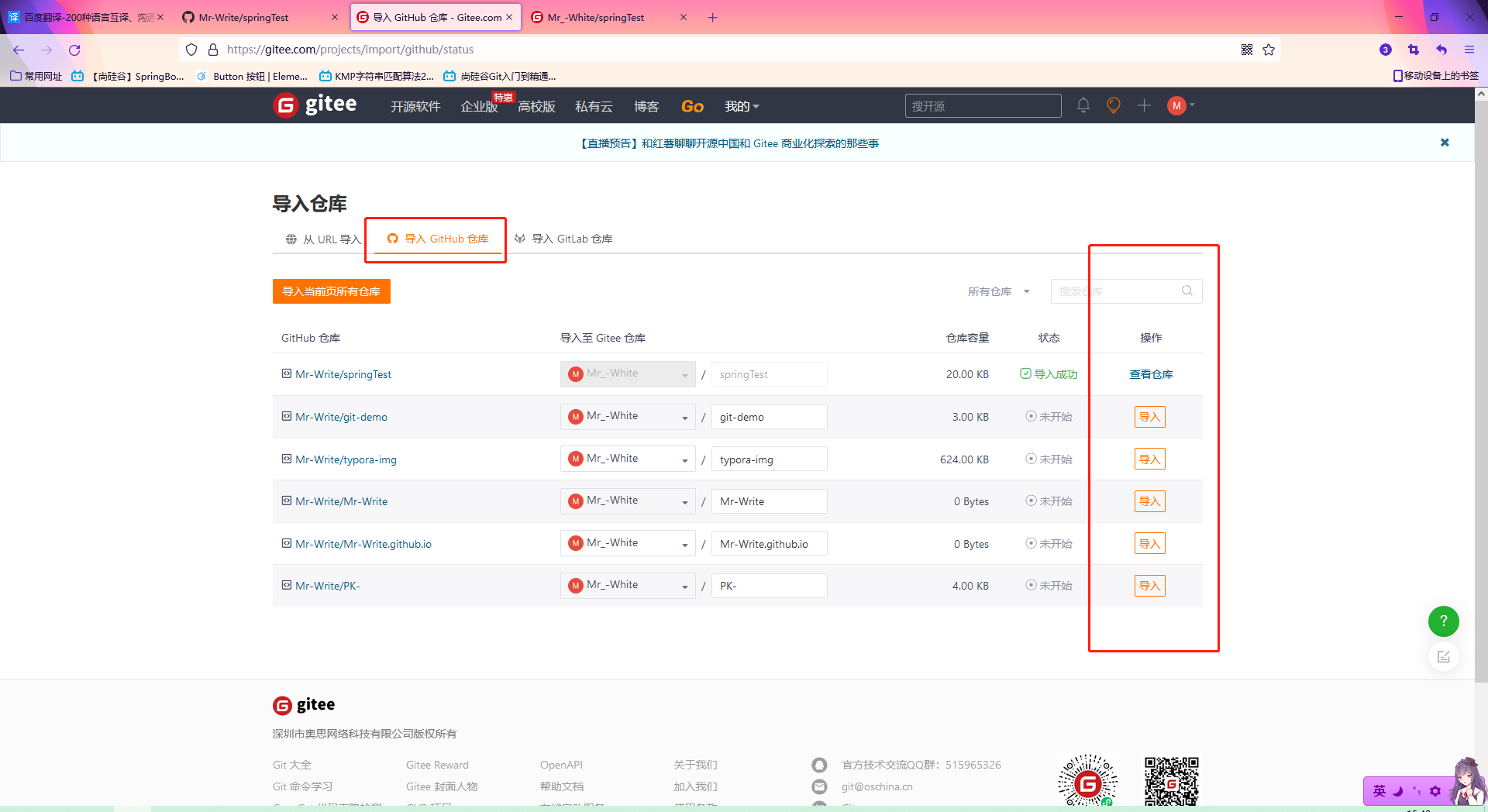Select the 导入 GitHub 仓库 tab
Screen dimensions: 1488x812
tap(438, 239)
